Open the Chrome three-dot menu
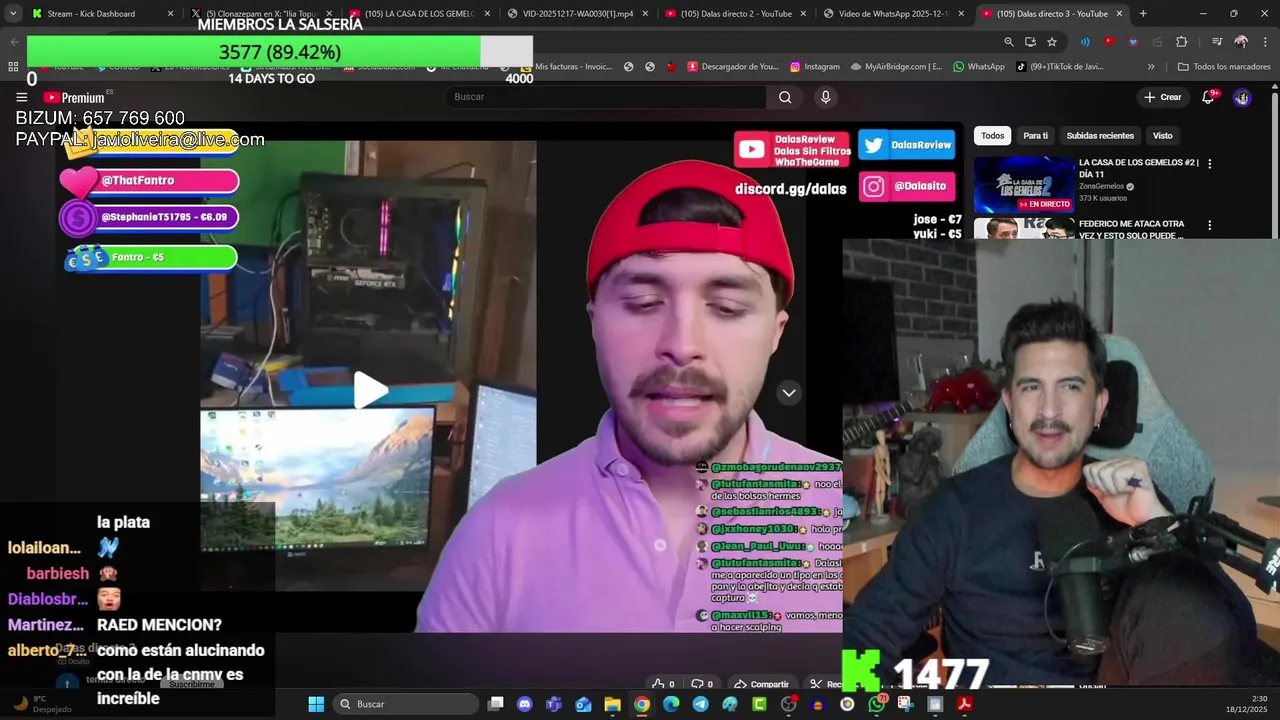Screen dimensions: 1280x720 pyautogui.click(x=1264, y=42)
